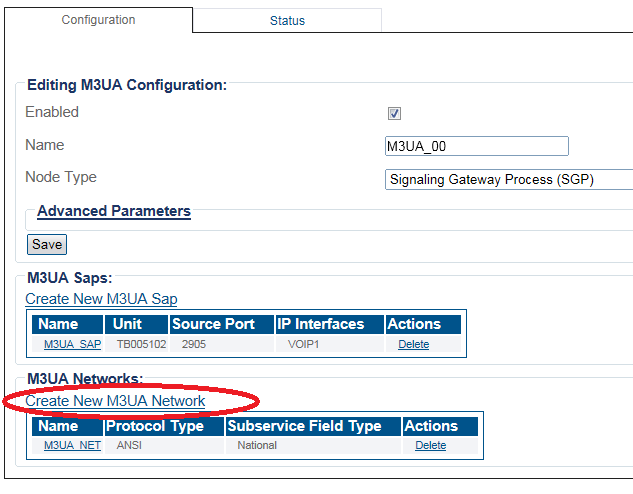Switch to the Status tab
The height and width of the screenshot is (494, 633).
tap(287, 21)
